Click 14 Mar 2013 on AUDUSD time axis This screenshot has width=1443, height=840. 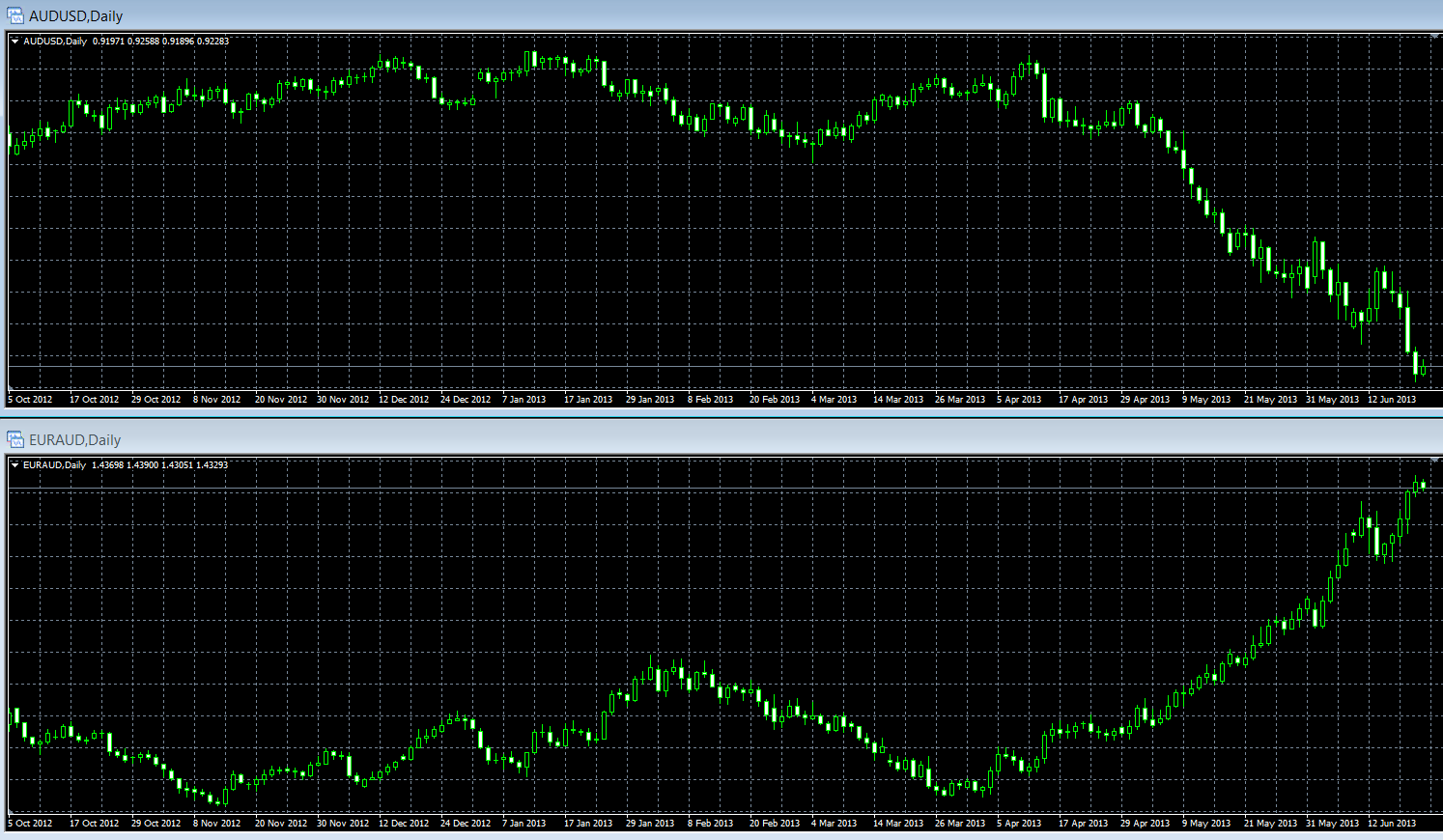pyautogui.click(x=898, y=400)
